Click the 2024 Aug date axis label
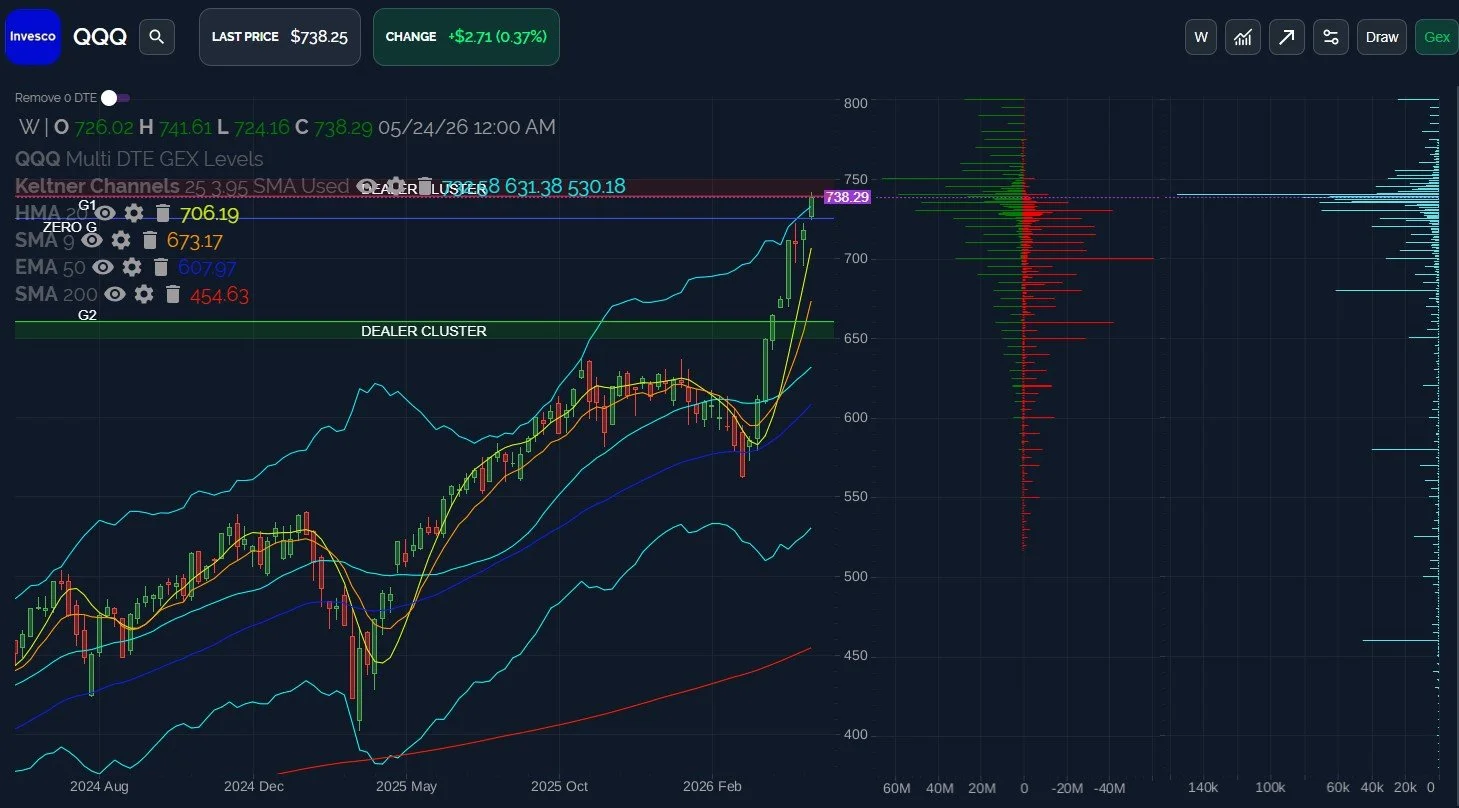The image size is (1459, 808). click(x=99, y=786)
